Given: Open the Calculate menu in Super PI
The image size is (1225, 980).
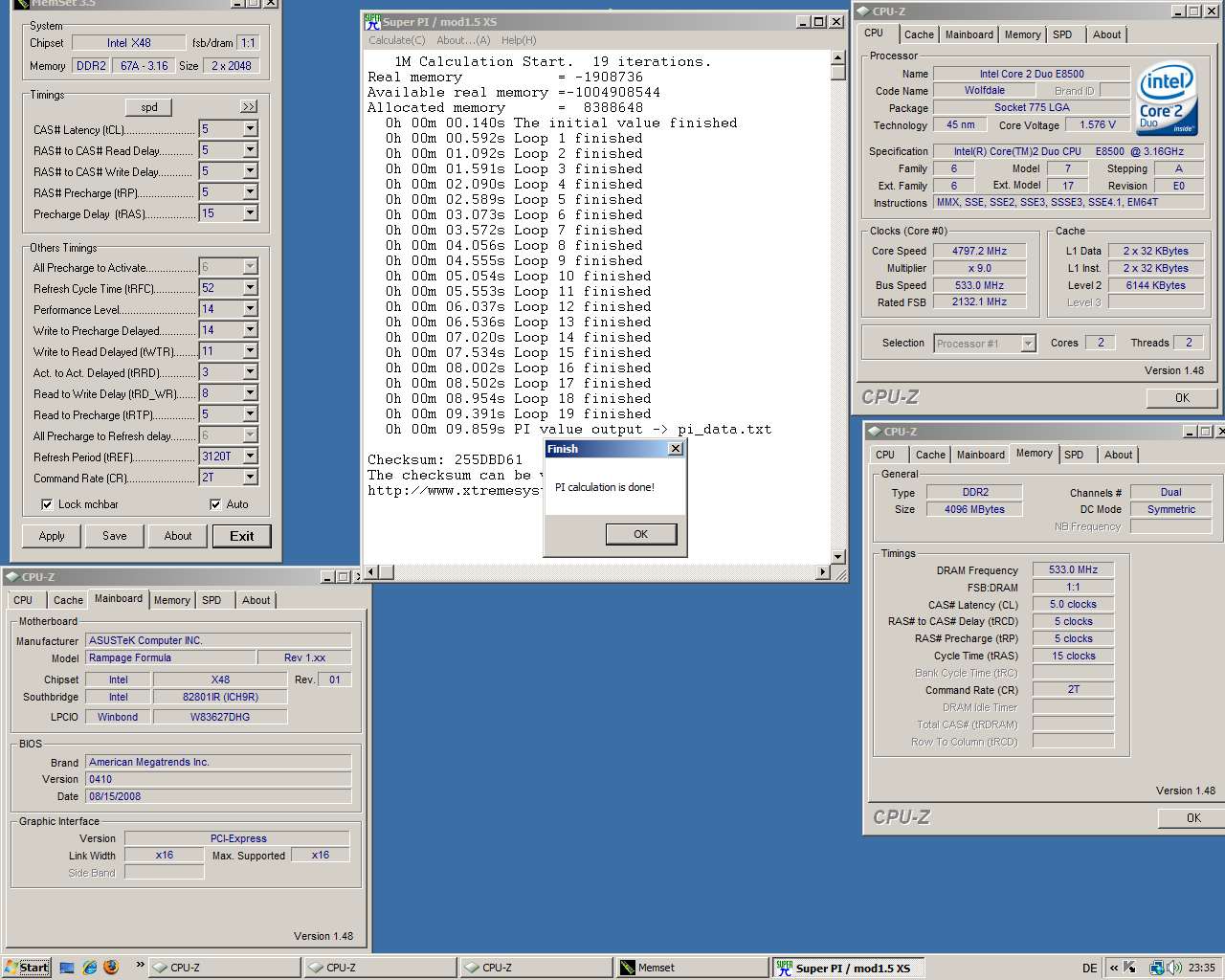Looking at the screenshot, I should 396,40.
